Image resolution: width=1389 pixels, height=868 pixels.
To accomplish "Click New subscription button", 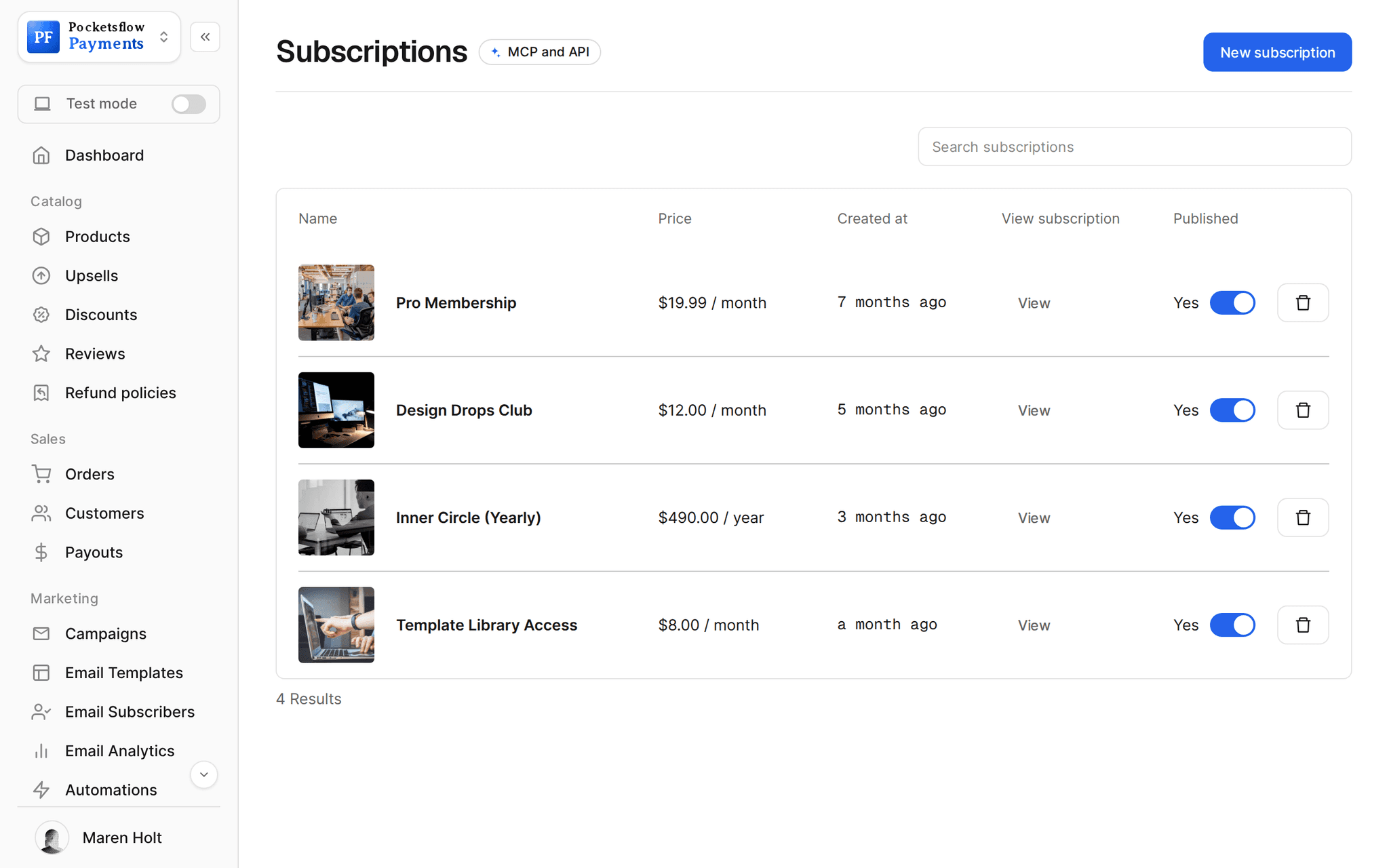I will pyautogui.click(x=1277, y=52).
